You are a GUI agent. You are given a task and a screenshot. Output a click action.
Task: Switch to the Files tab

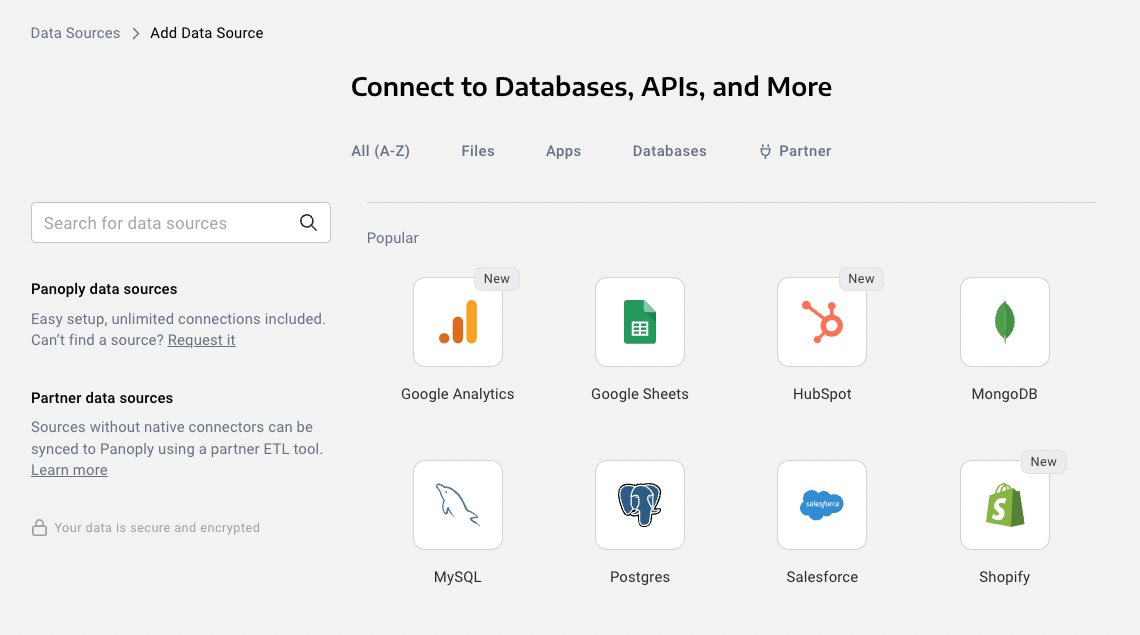pyautogui.click(x=478, y=151)
